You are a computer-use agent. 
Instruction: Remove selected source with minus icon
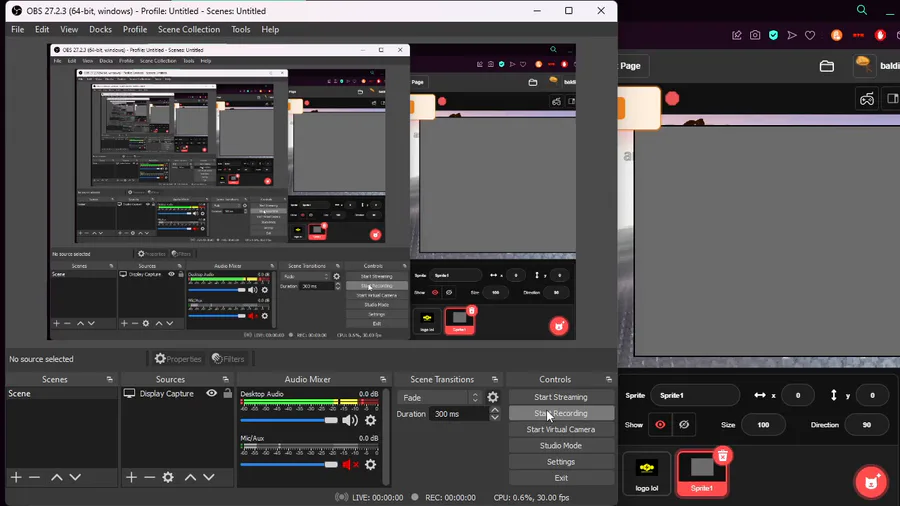[150, 477]
